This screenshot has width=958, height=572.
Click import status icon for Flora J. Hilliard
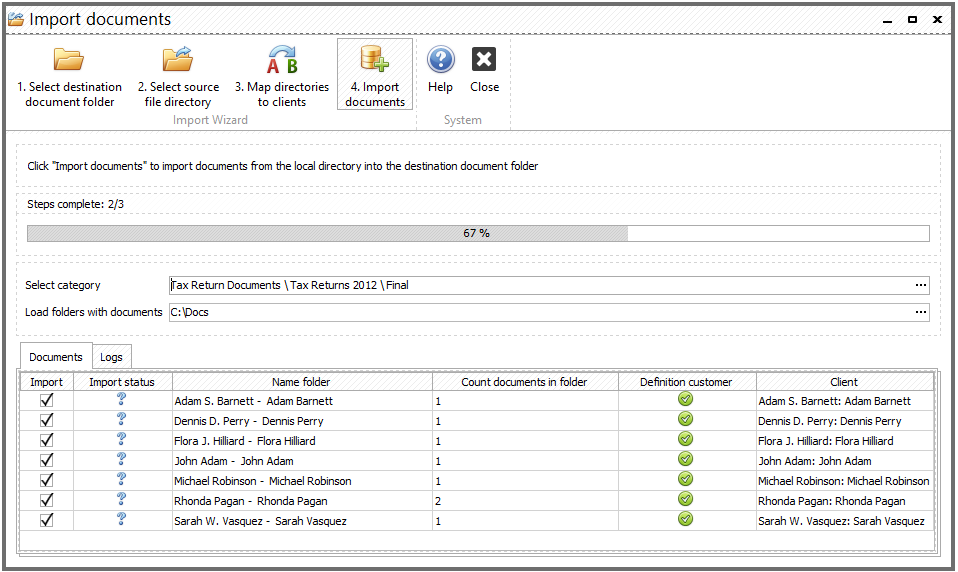coord(122,439)
